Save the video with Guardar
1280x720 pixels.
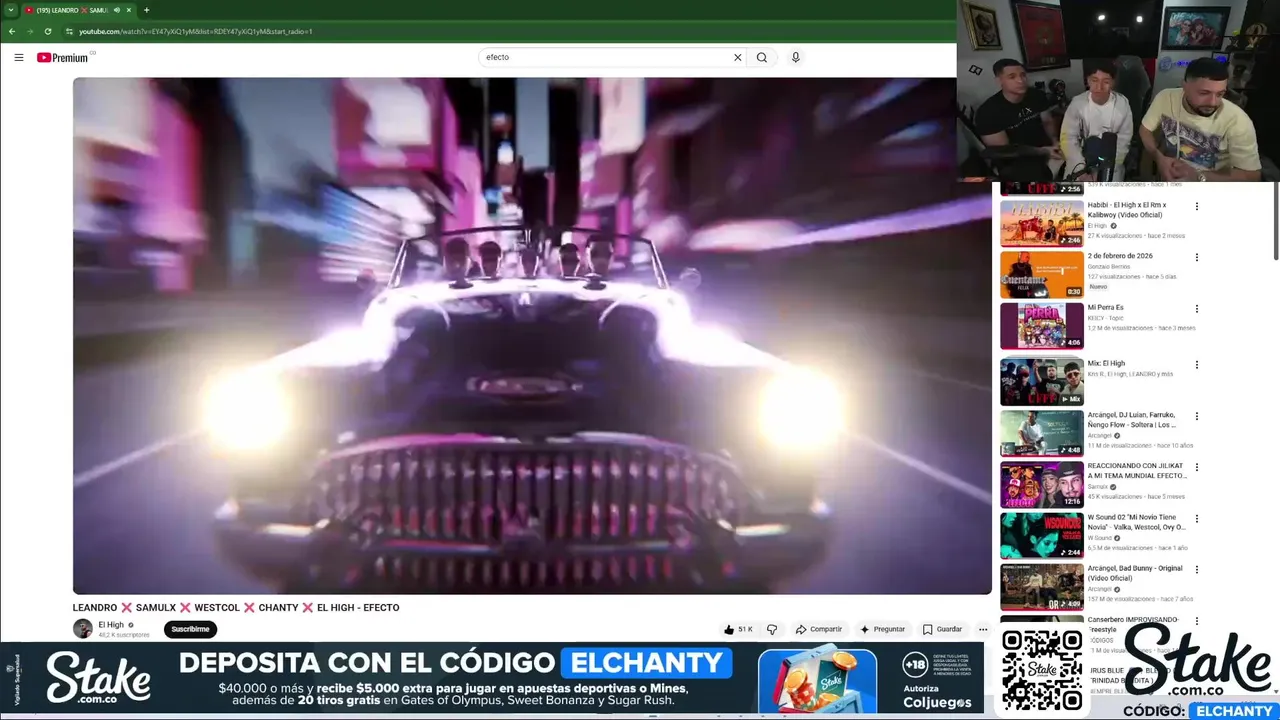(942, 629)
